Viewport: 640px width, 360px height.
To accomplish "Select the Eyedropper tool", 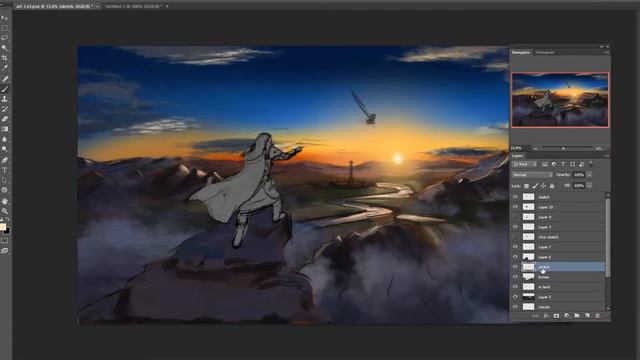I will tap(4, 69).
